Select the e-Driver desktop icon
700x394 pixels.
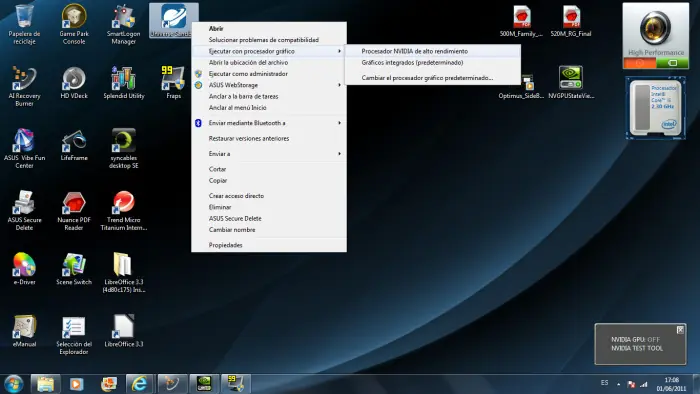pos(24,269)
